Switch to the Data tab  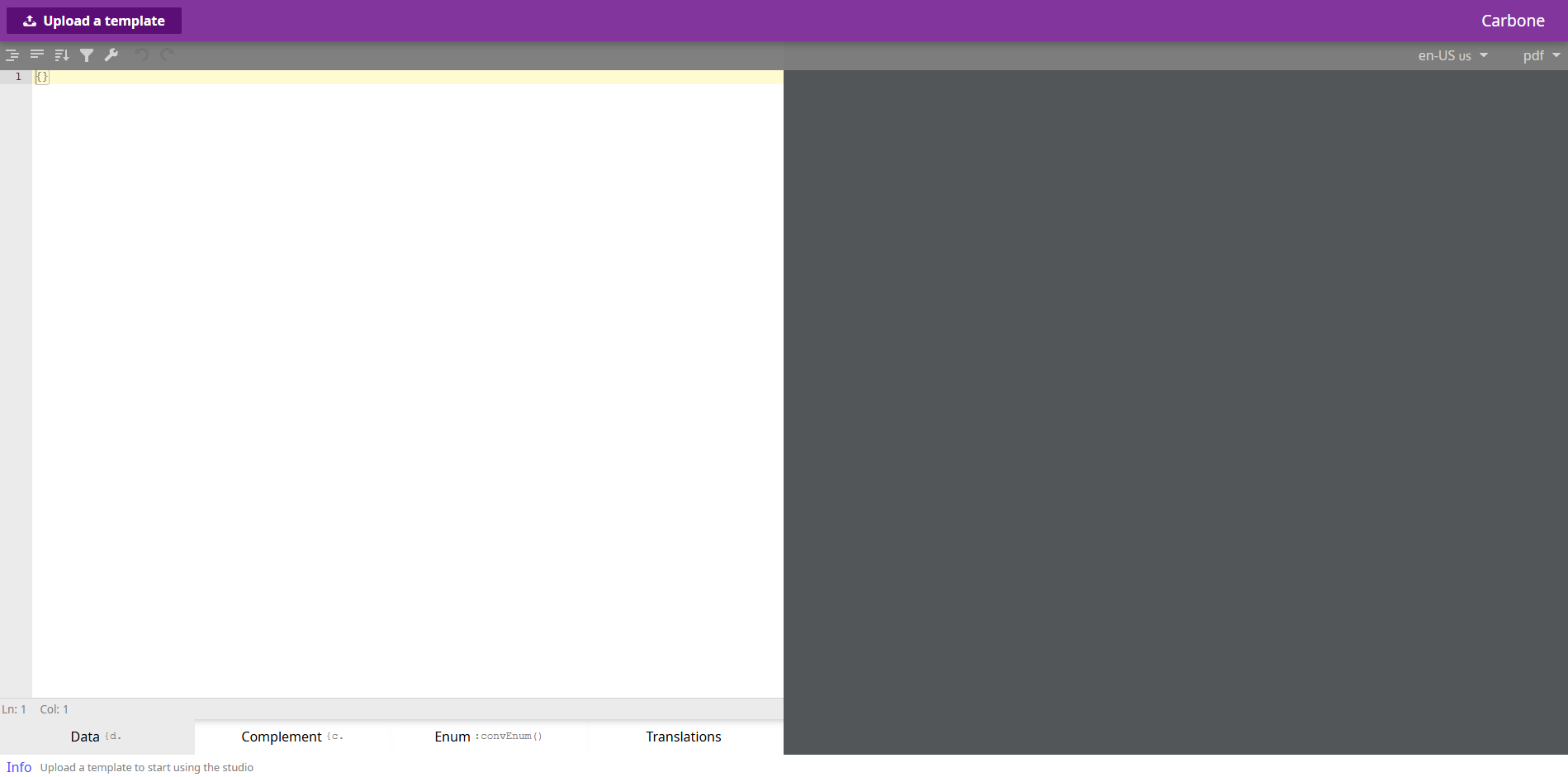pyautogui.click(x=97, y=737)
